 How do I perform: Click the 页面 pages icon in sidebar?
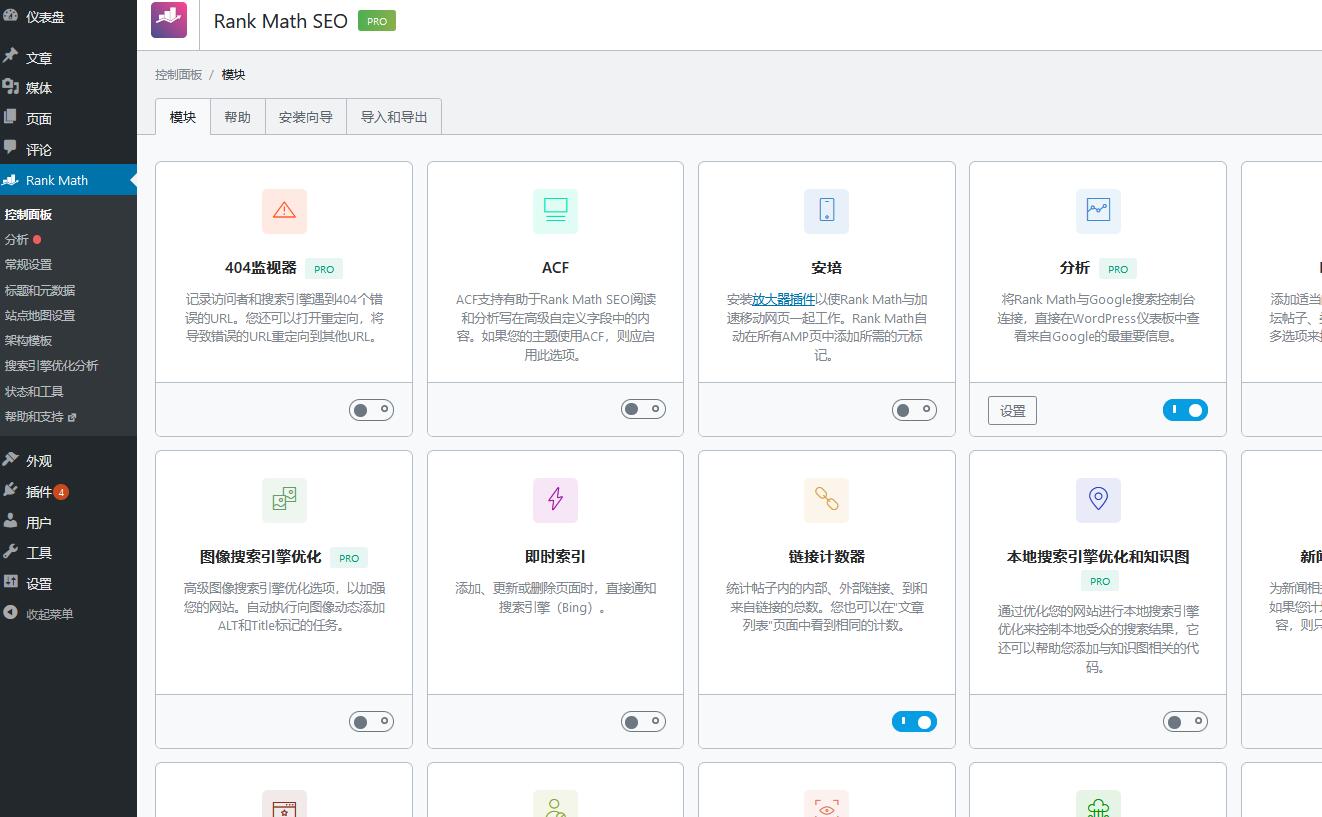click(x=10, y=117)
